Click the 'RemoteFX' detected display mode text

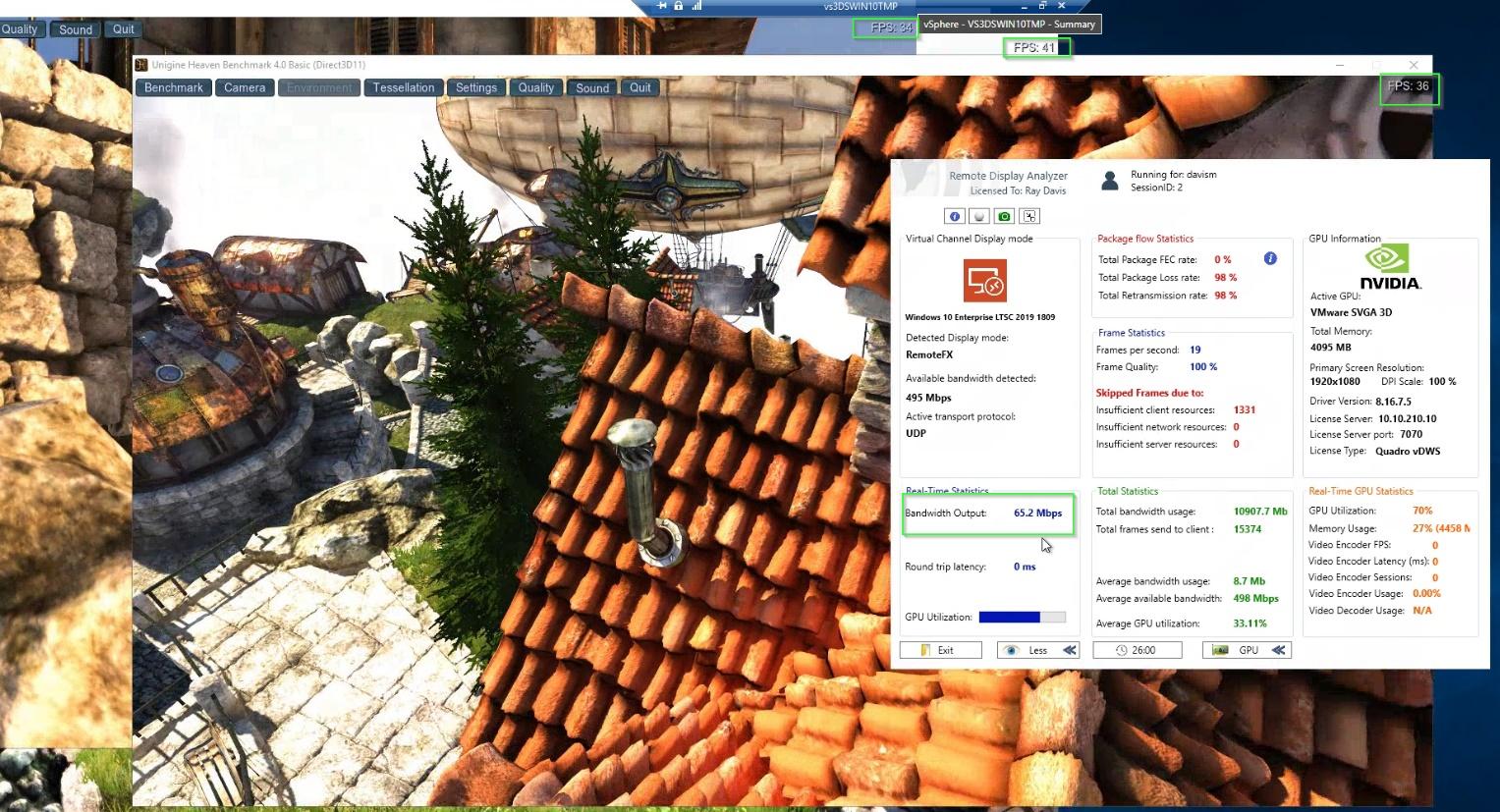[x=929, y=354]
